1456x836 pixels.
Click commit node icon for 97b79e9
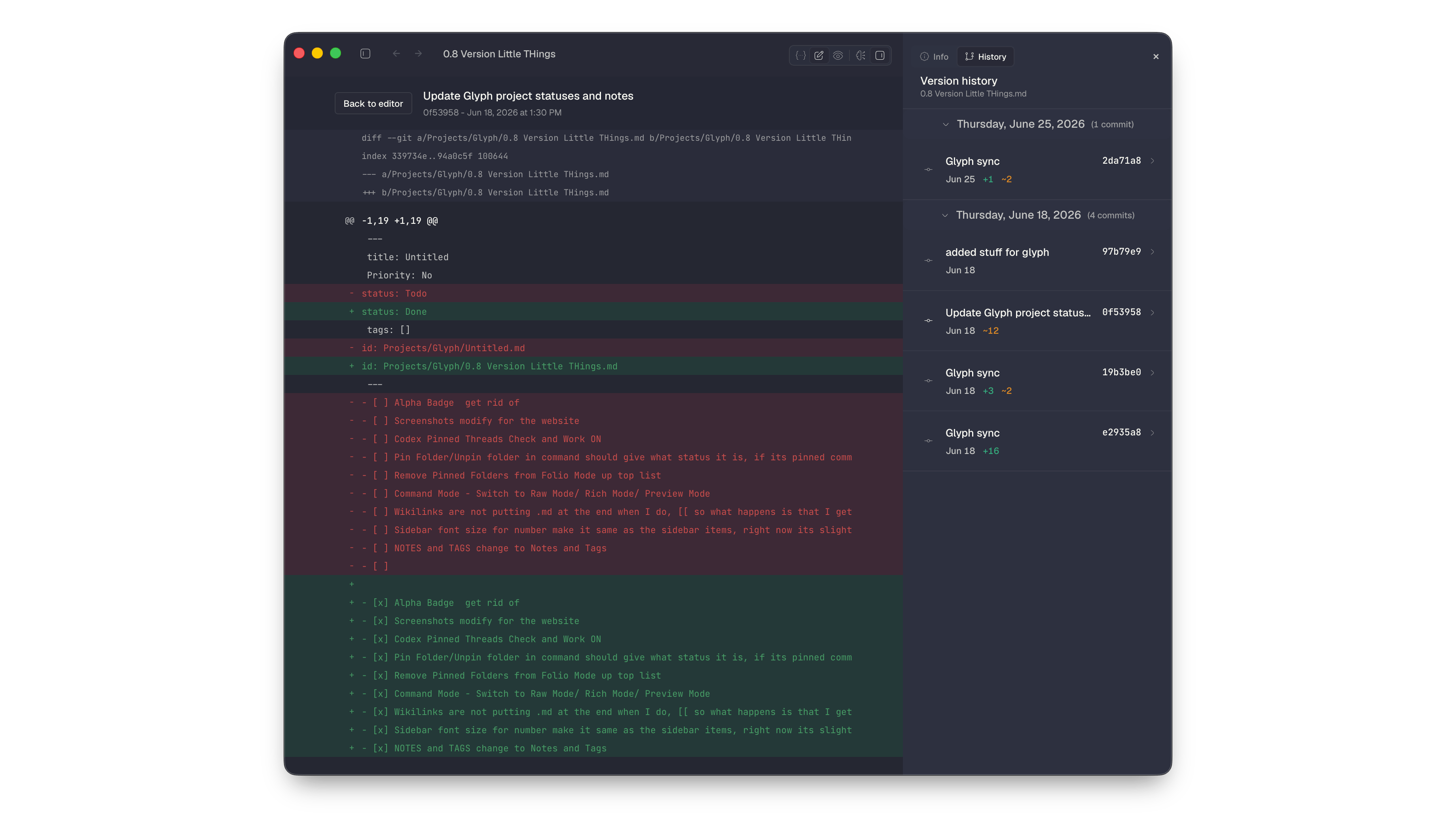tap(928, 260)
